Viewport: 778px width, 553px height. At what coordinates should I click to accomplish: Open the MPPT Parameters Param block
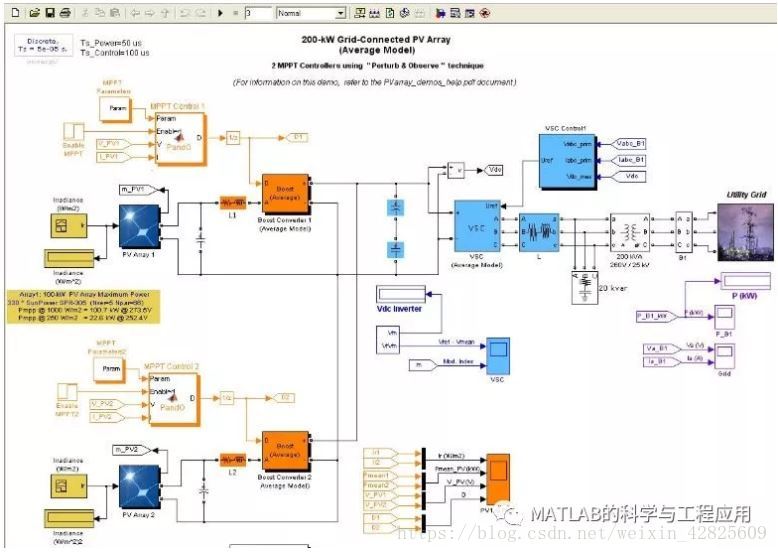click(x=116, y=109)
